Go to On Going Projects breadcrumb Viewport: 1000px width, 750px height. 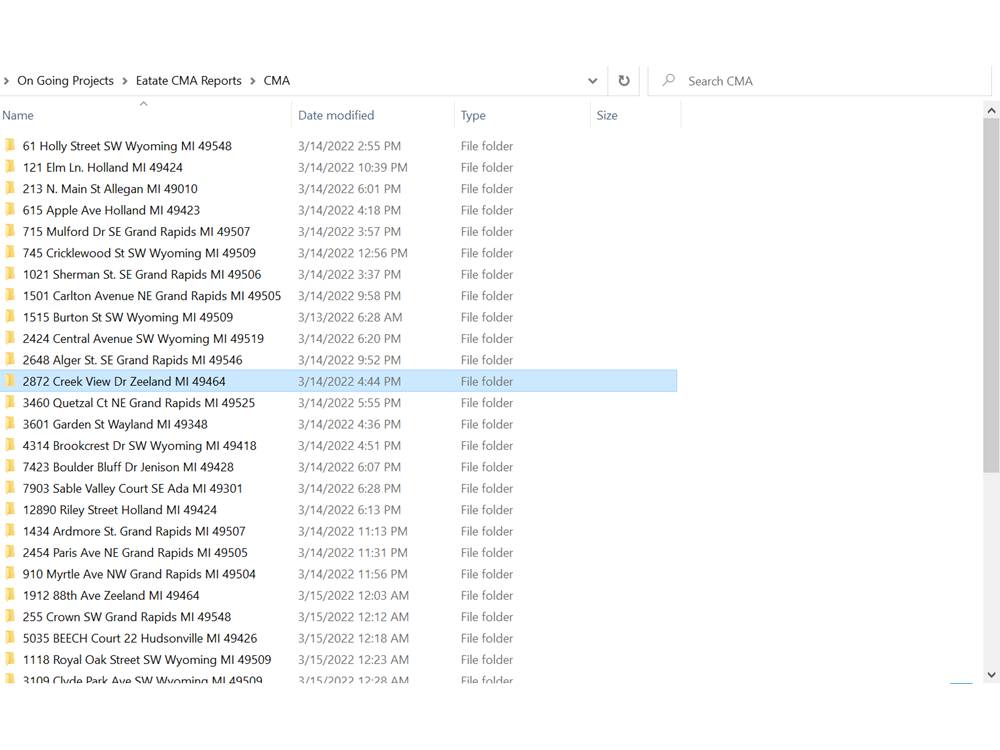pos(65,80)
